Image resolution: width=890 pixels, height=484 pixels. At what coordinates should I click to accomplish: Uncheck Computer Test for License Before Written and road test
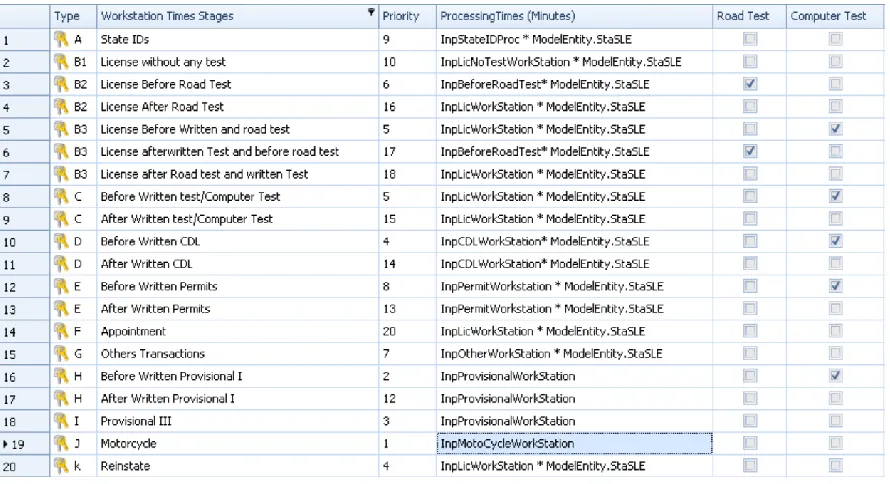[836, 129]
